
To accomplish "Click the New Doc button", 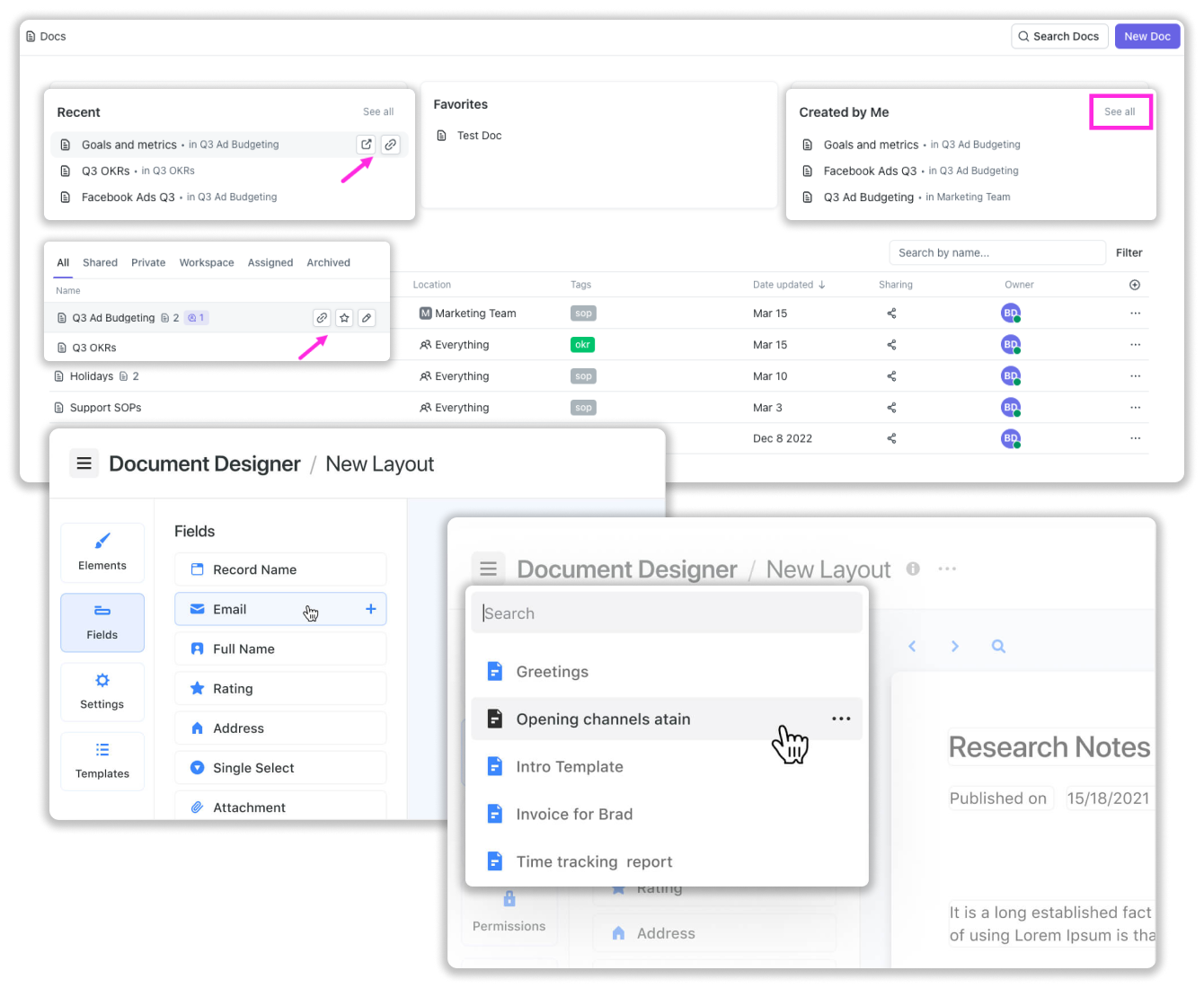I will (1146, 36).
